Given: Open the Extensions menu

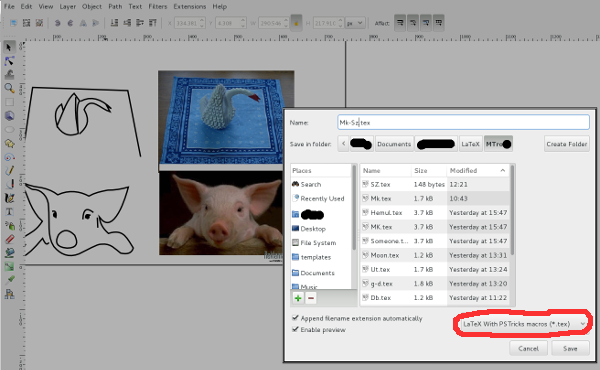Looking at the screenshot, I should (189, 7).
